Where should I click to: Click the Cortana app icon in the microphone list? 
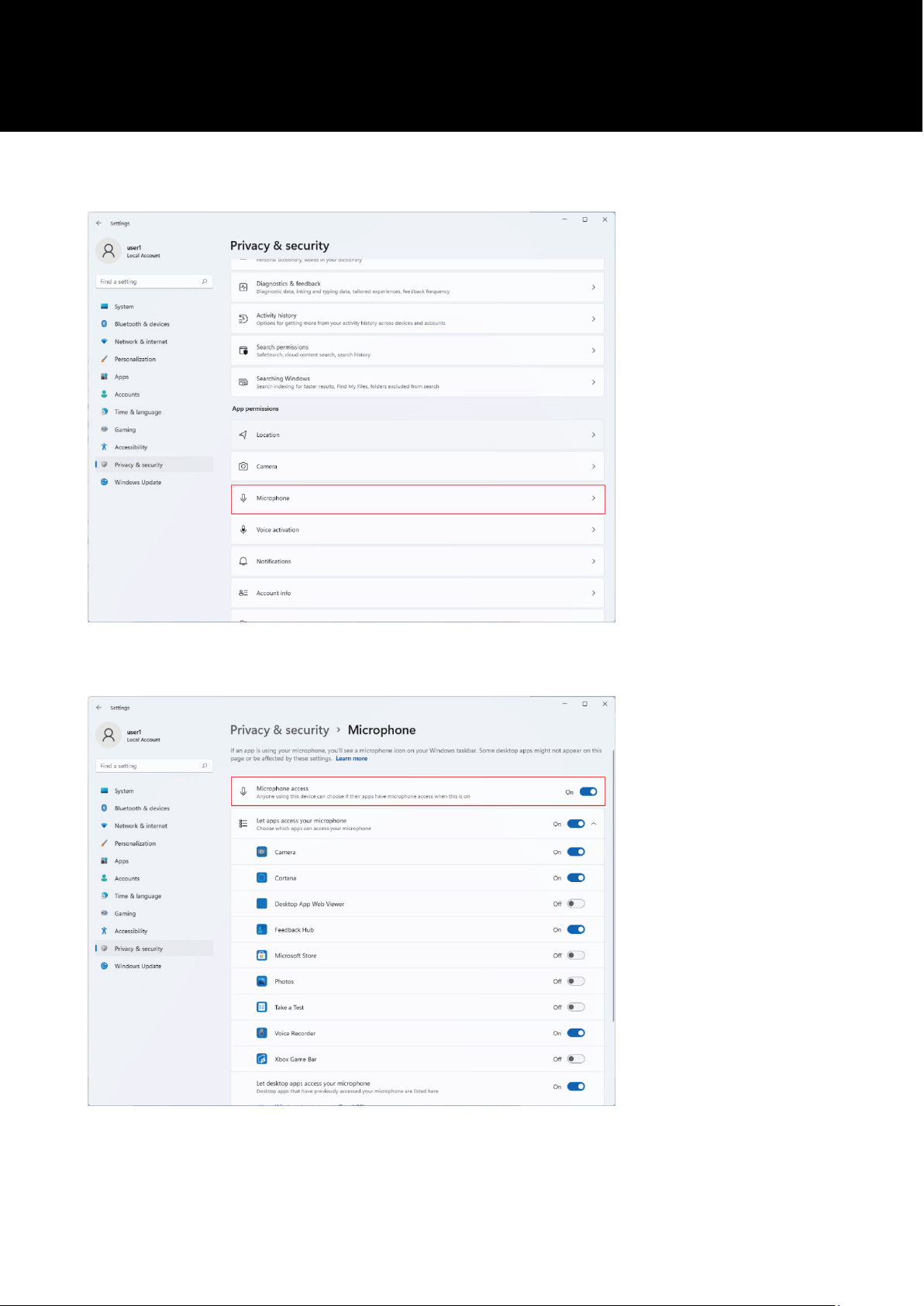click(x=262, y=878)
